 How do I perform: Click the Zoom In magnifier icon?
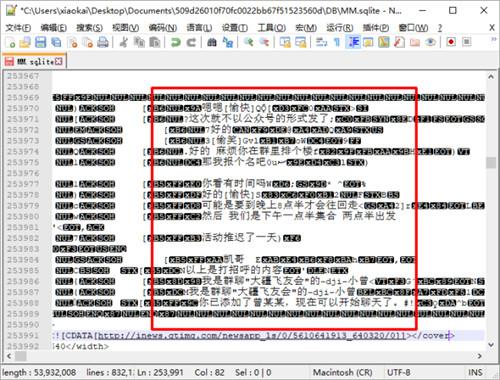point(248,42)
